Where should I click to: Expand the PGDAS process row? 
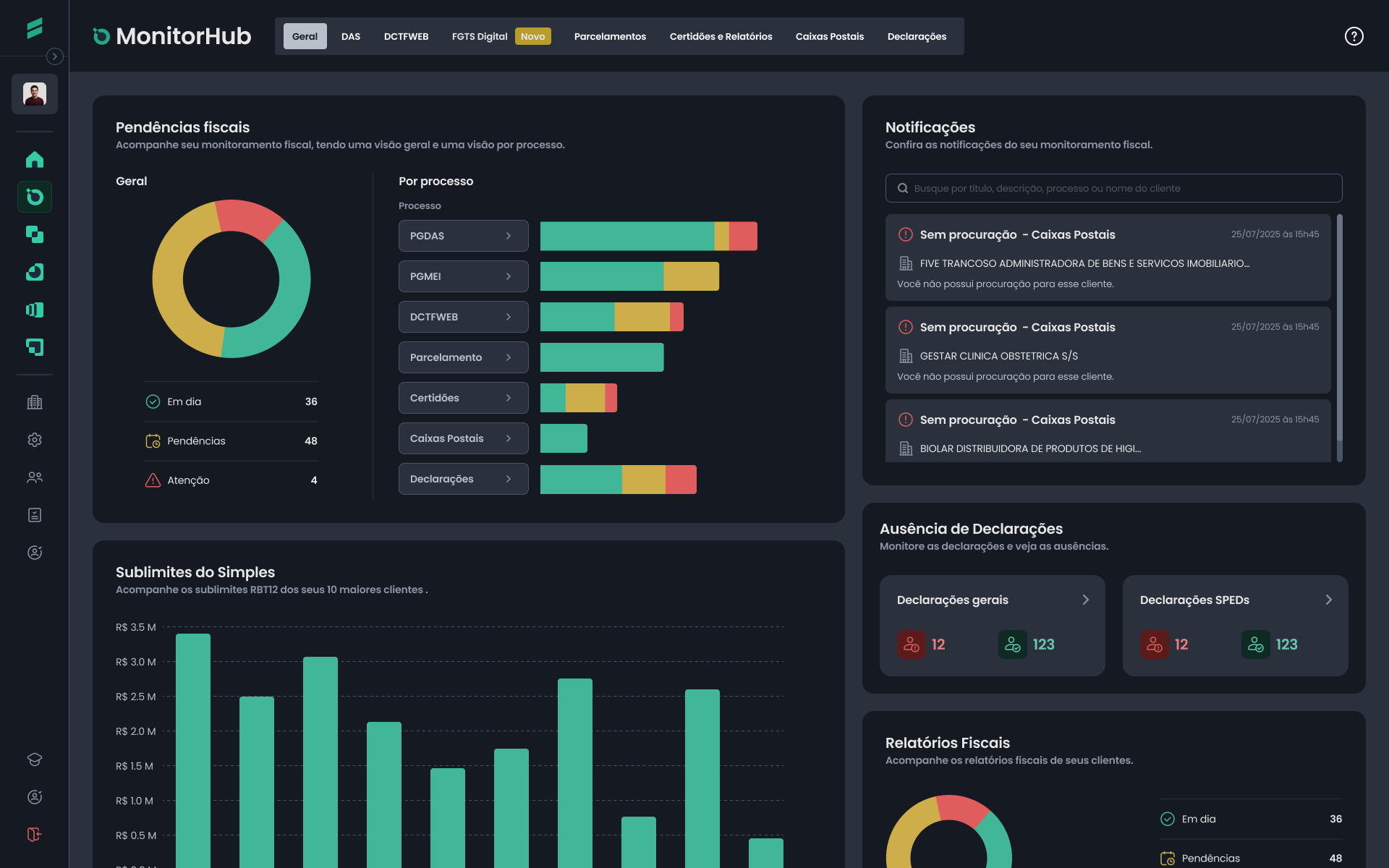click(463, 236)
